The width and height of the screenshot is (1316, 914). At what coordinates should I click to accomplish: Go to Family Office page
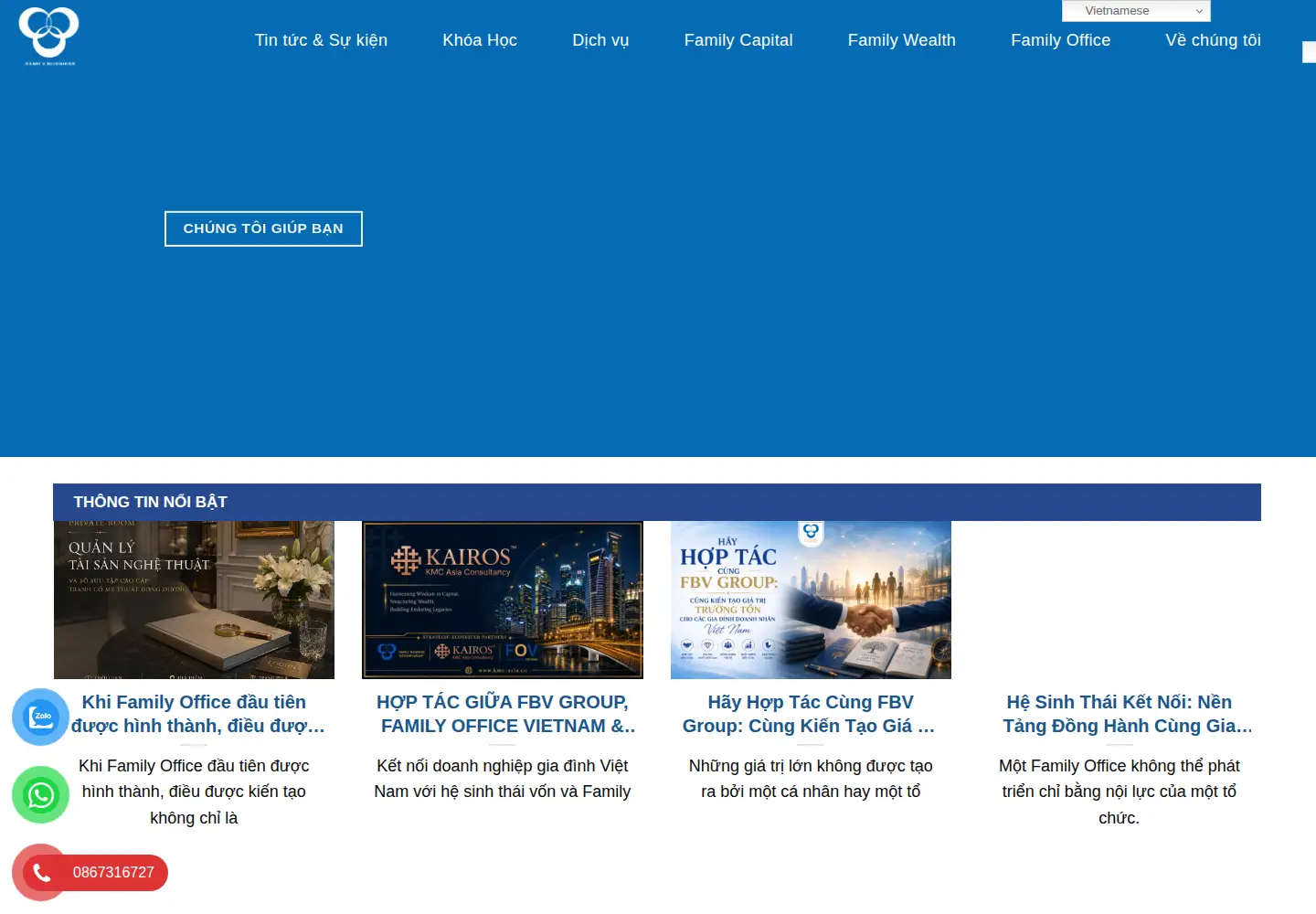tap(1060, 40)
